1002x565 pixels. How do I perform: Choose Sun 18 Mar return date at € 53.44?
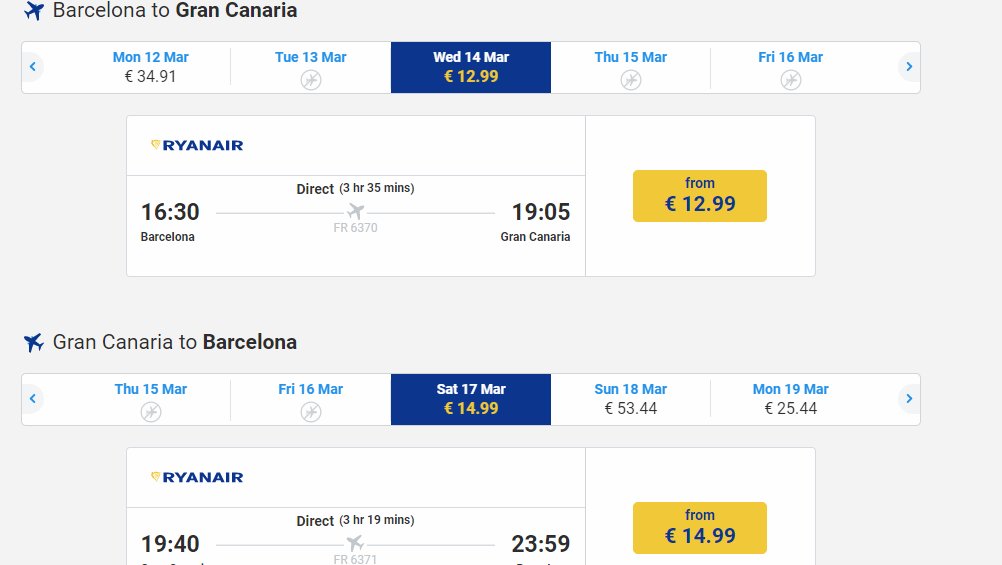[630, 399]
